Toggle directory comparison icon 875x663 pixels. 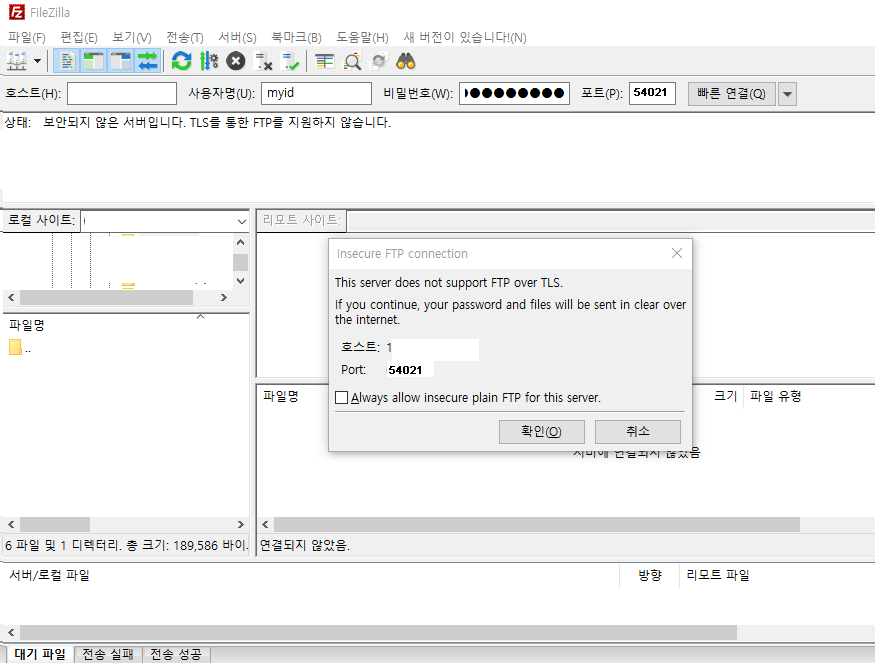(352, 61)
